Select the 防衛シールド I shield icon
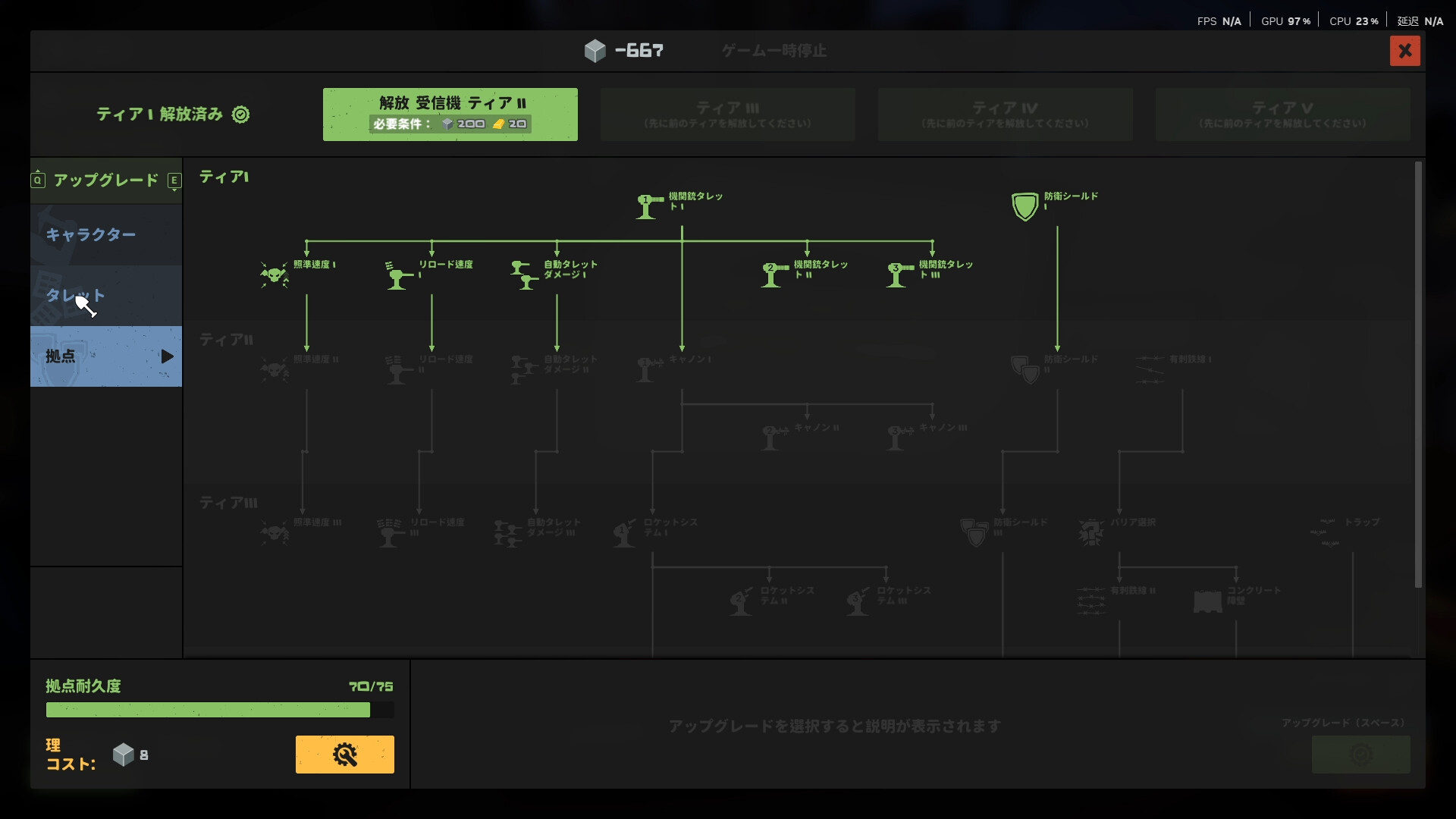 (1025, 206)
